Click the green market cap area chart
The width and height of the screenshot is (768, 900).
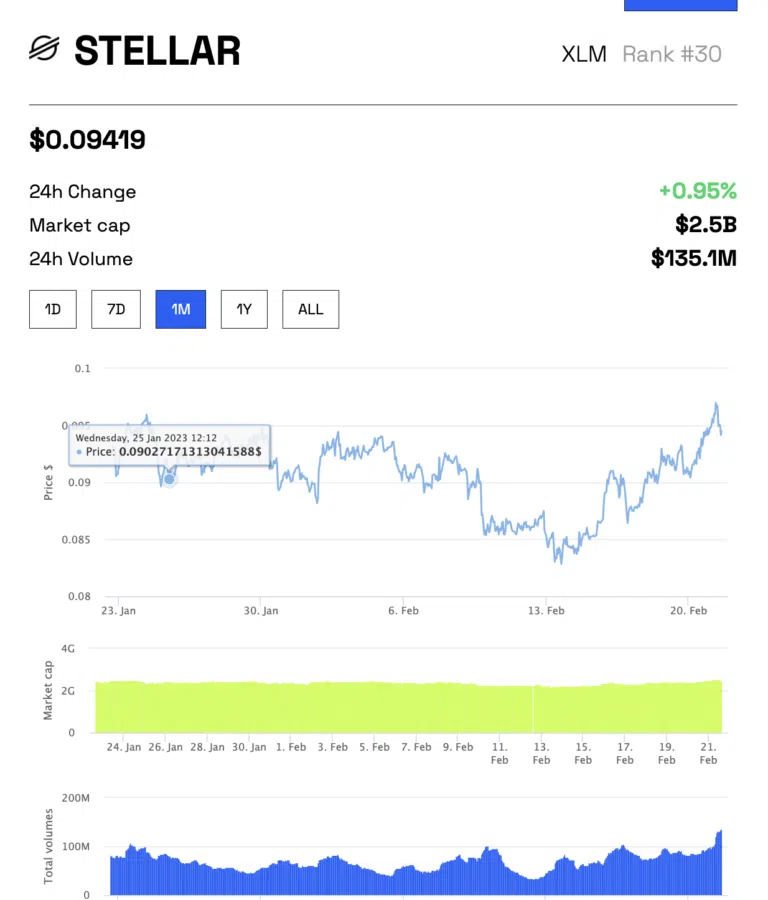click(408, 706)
